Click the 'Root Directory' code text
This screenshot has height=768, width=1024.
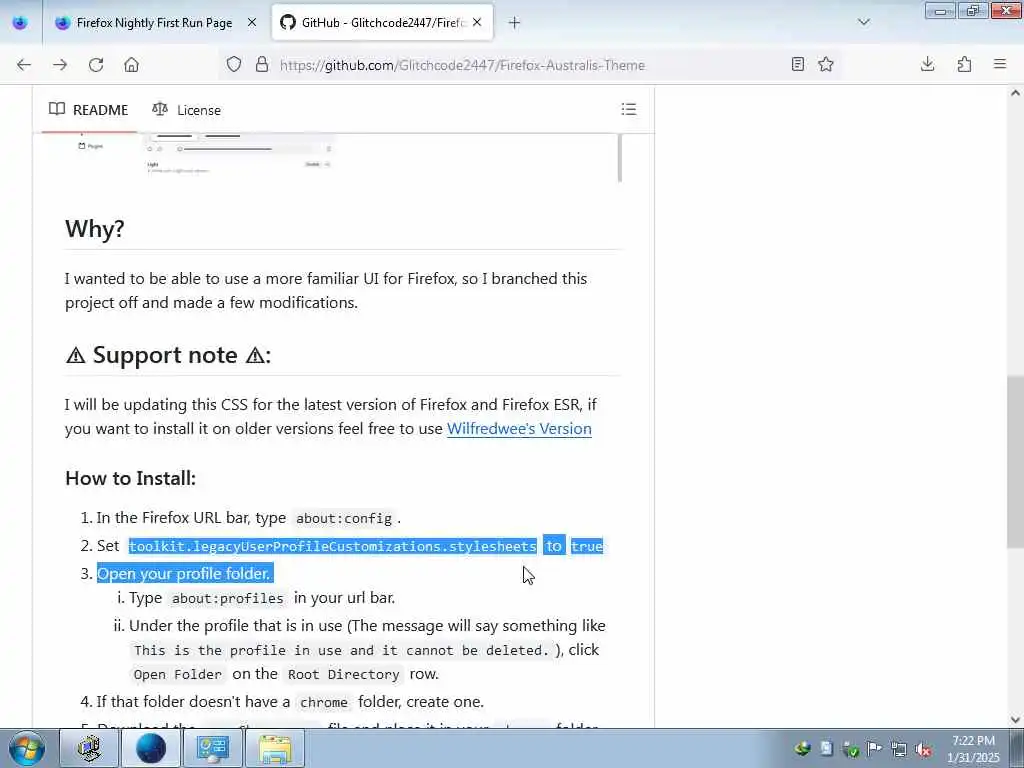(344, 675)
